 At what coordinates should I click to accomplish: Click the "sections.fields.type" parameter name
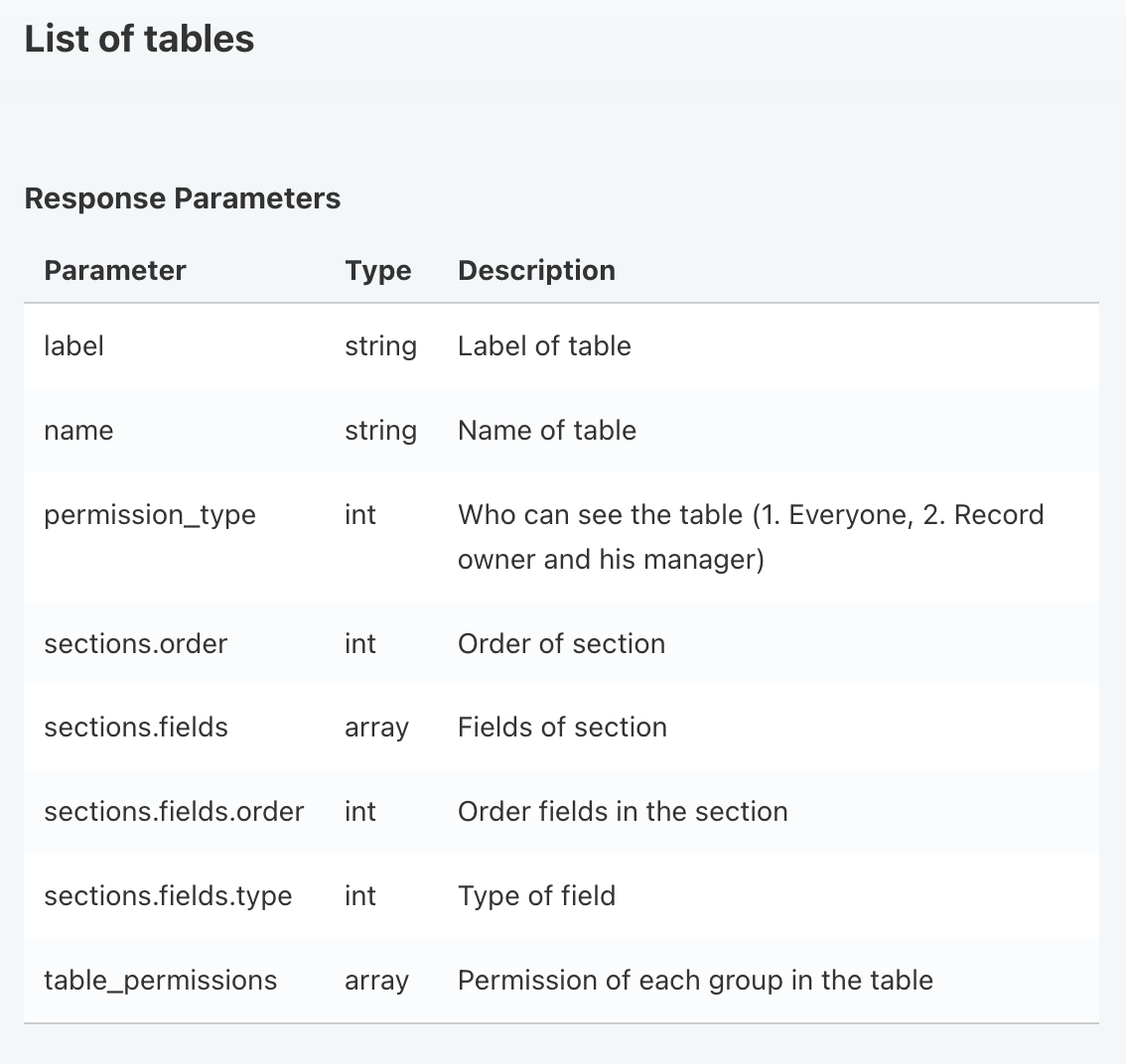(x=168, y=896)
